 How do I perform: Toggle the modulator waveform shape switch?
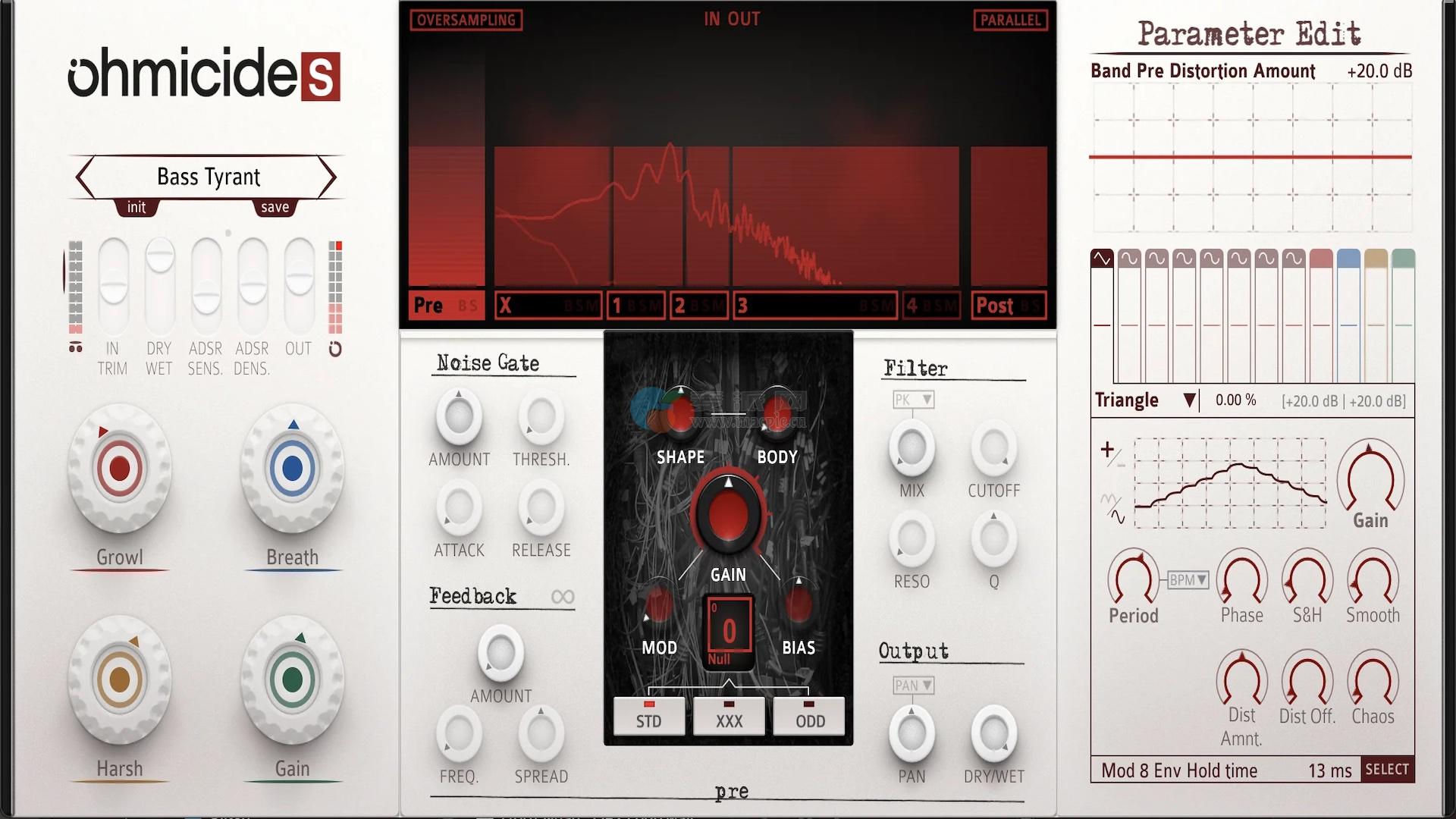[x=1112, y=509]
